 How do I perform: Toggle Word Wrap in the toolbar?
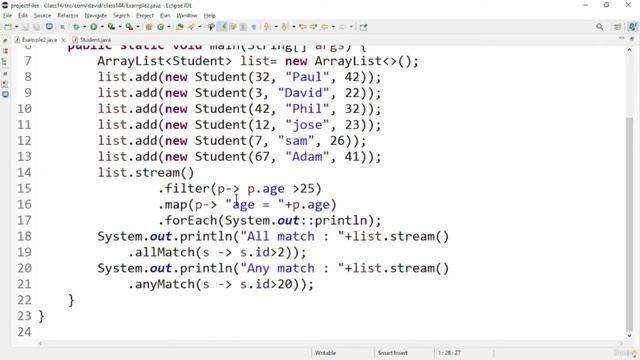[233, 27]
